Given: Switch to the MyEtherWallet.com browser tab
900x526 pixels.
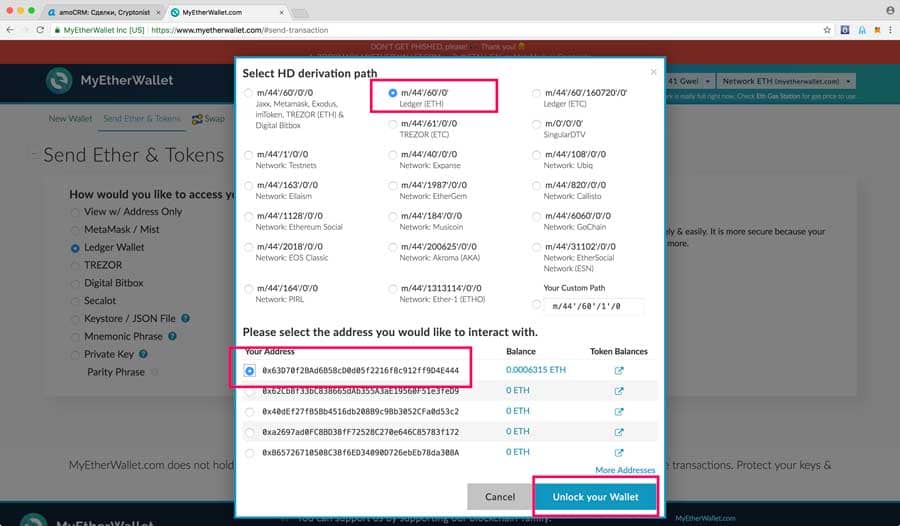Looking at the screenshot, I should coord(228,12).
